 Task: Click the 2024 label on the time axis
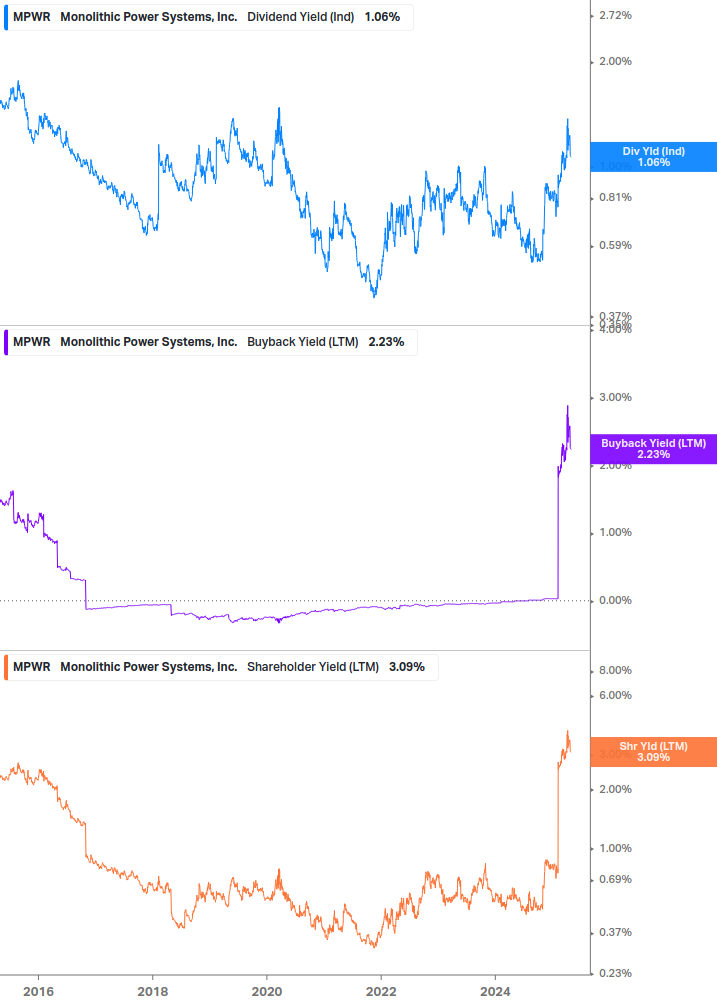pyautogui.click(x=495, y=992)
